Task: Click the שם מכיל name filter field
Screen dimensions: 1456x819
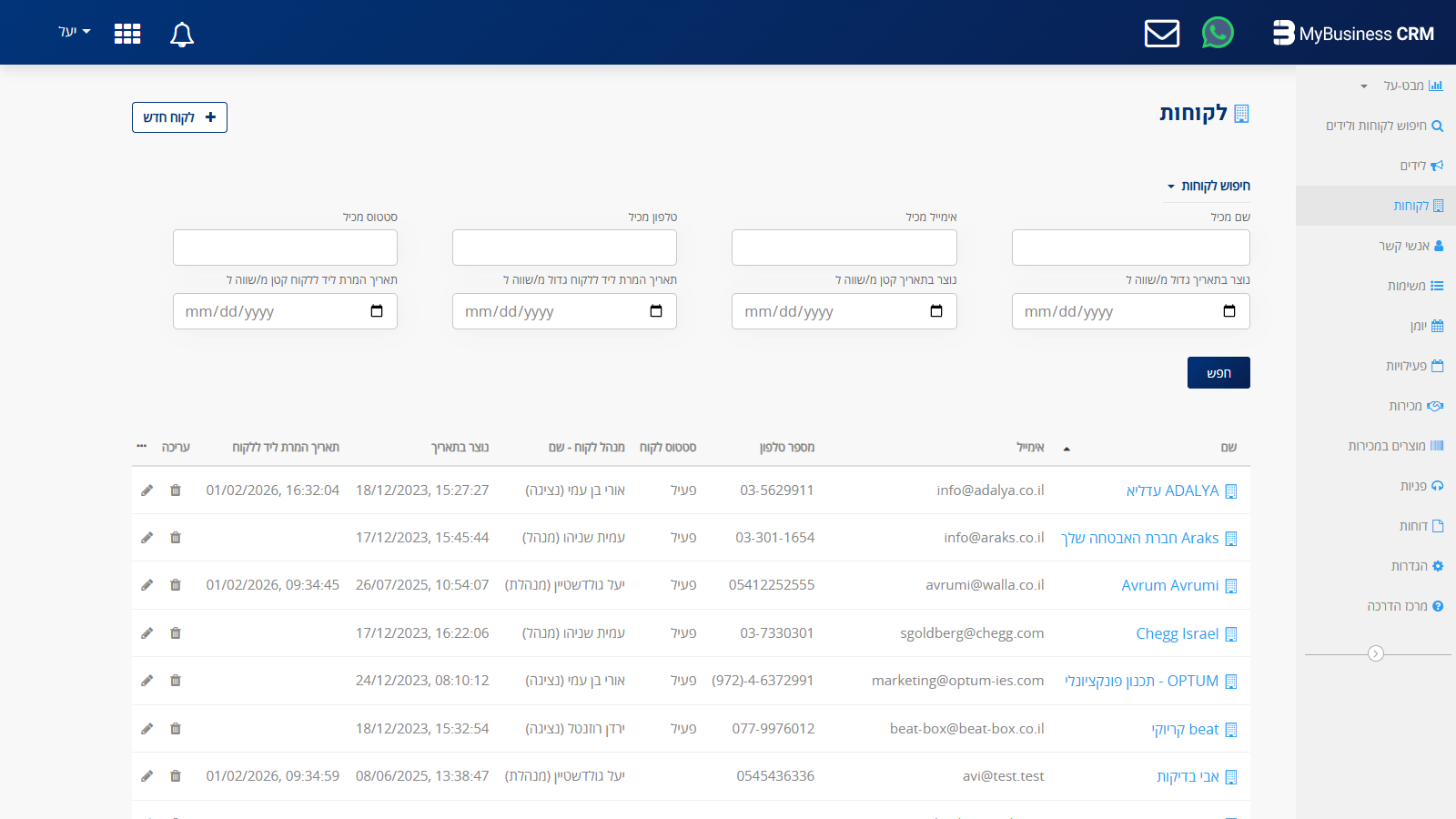Action: click(1130, 248)
